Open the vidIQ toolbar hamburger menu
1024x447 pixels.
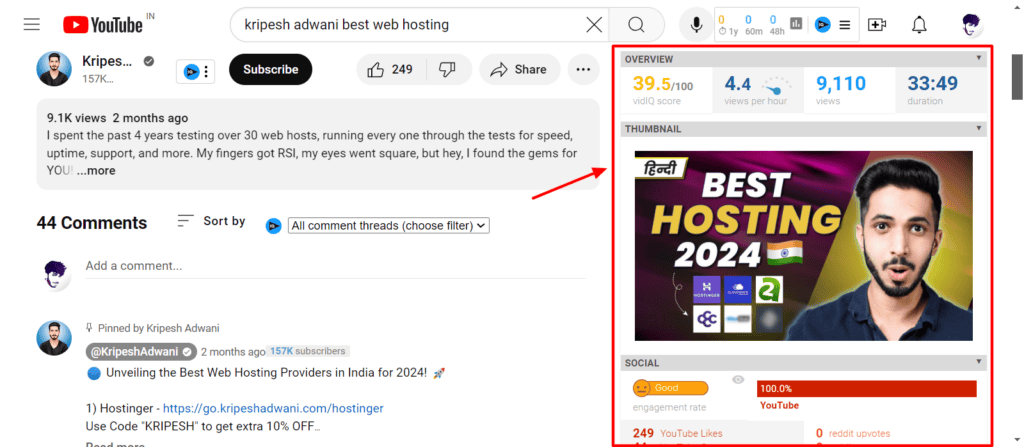tap(845, 24)
